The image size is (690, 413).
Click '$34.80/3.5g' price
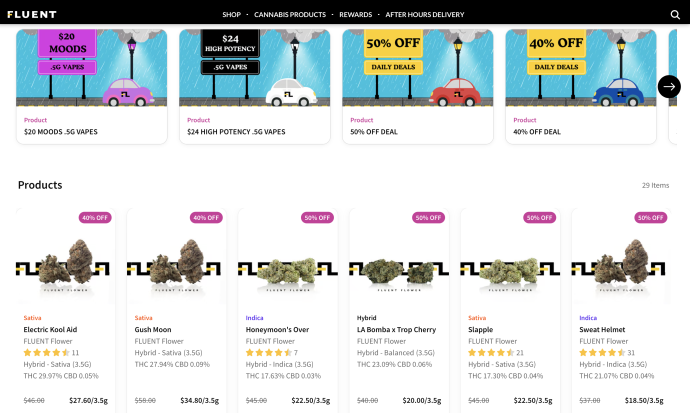(200, 400)
